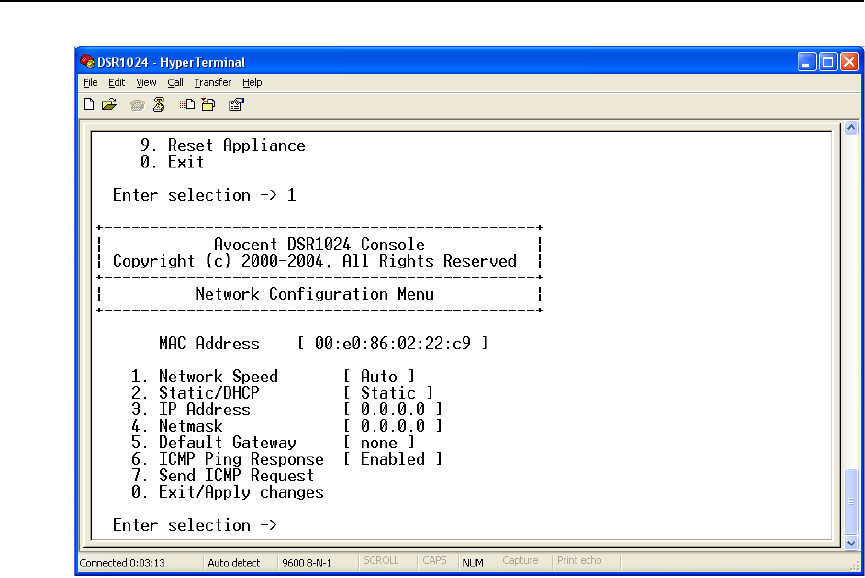Click the Open folder toolbar icon

tap(108, 103)
